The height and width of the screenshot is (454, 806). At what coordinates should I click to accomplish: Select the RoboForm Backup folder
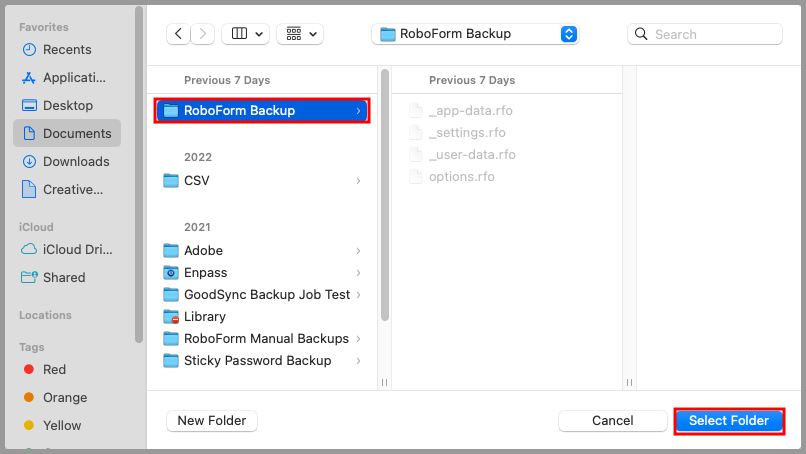point(262,111)
